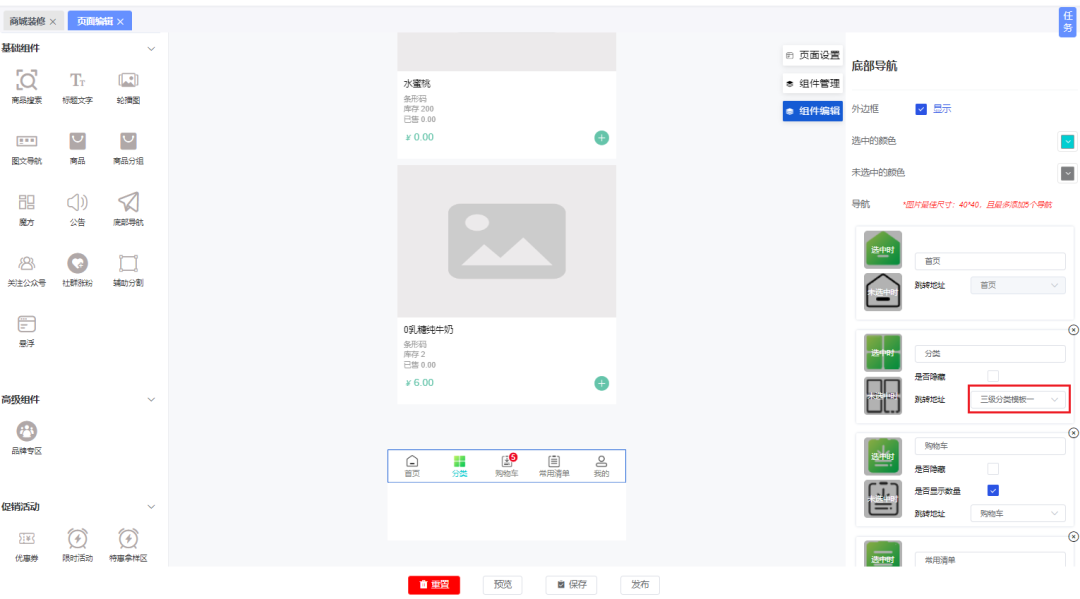Collapse the 基础组件 section
1080x599 pixels.
150,47
